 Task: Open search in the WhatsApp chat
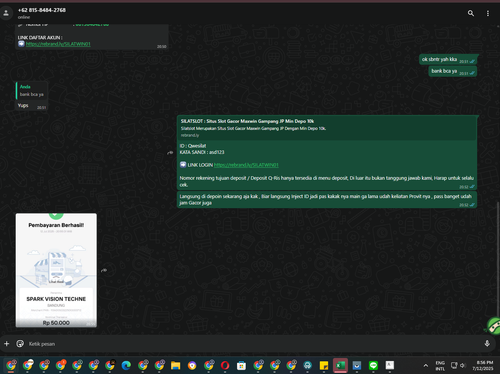pyautogui.click(x=471, y=13)
